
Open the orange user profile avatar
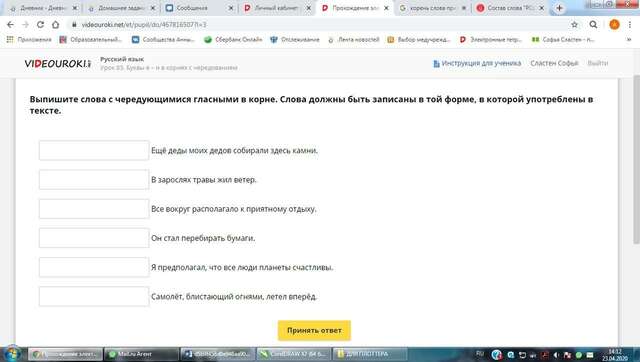click(x=614, y=24)
